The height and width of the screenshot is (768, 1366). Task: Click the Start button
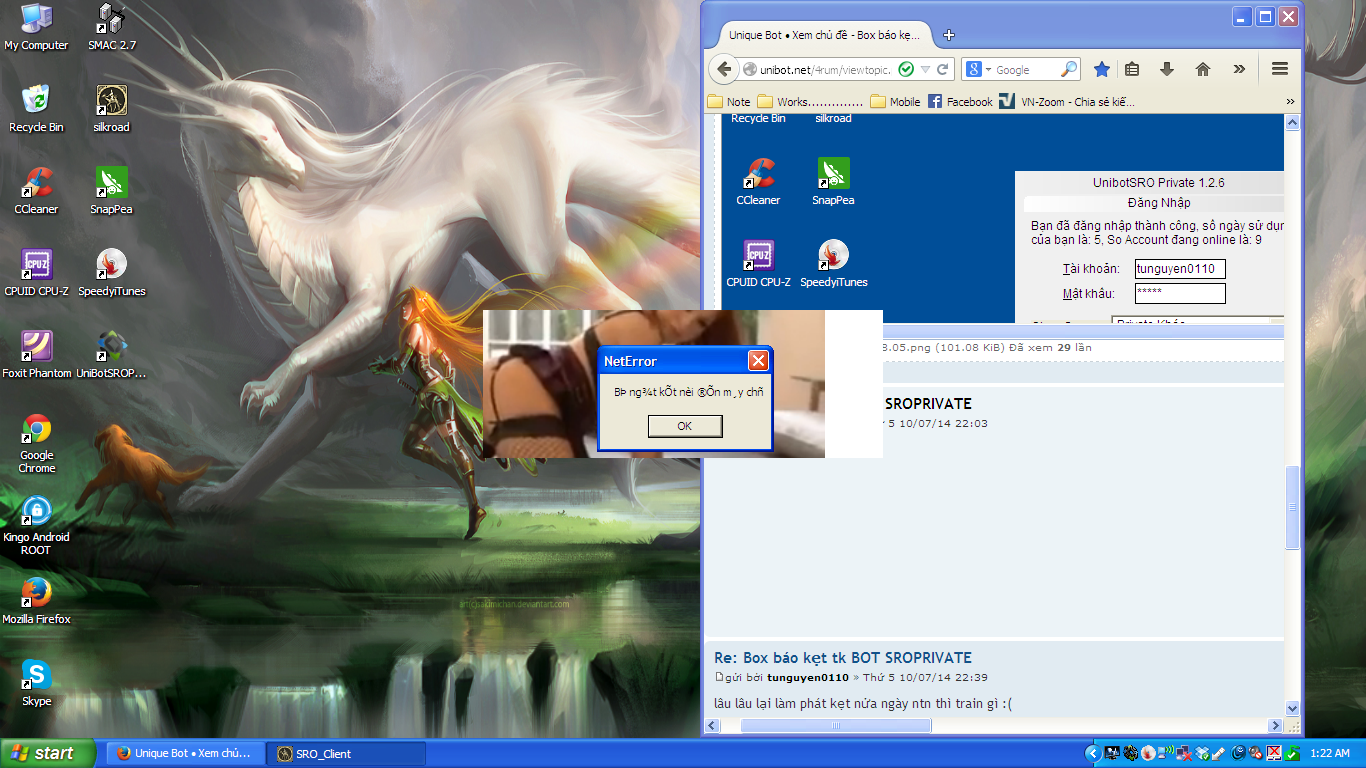[x=48, y=753]
